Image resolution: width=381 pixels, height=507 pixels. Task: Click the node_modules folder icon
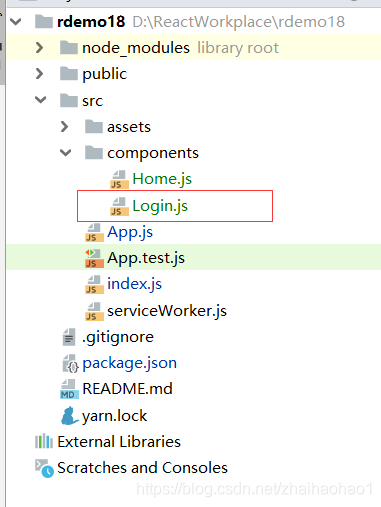click(69, 48)
